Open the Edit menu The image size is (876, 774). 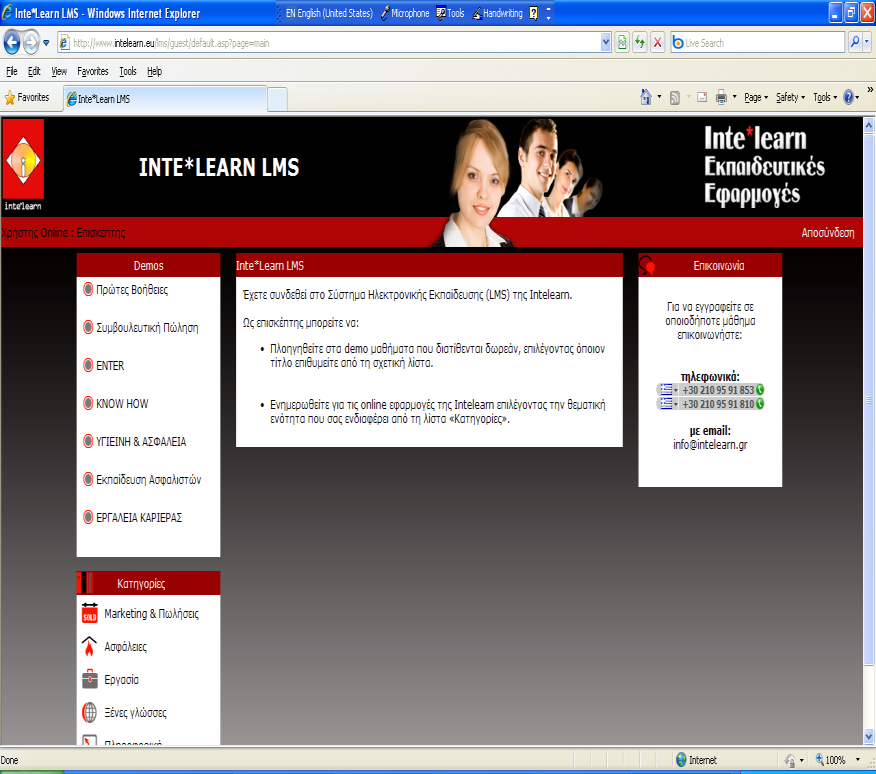pyautogui.click(x=34, y=71)
